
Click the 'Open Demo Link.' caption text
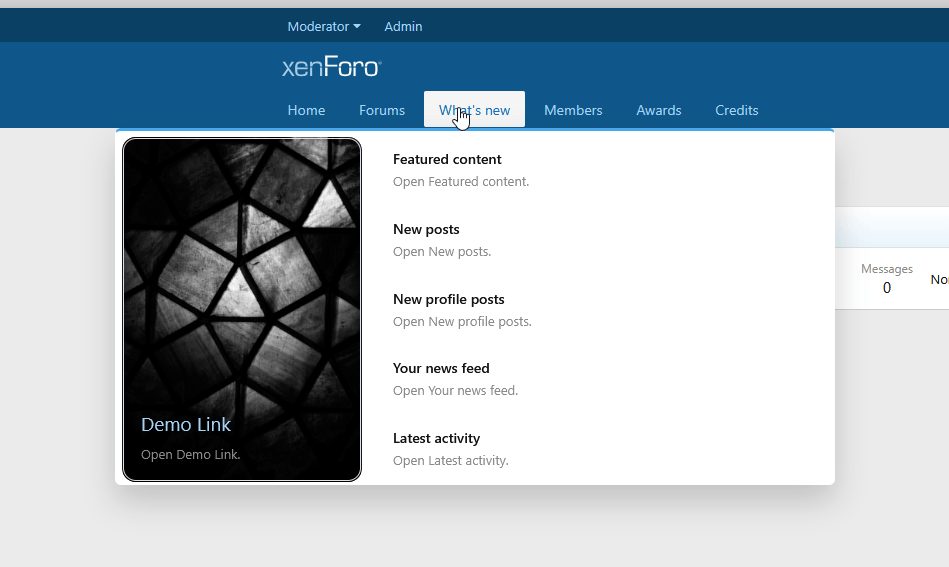190,454
